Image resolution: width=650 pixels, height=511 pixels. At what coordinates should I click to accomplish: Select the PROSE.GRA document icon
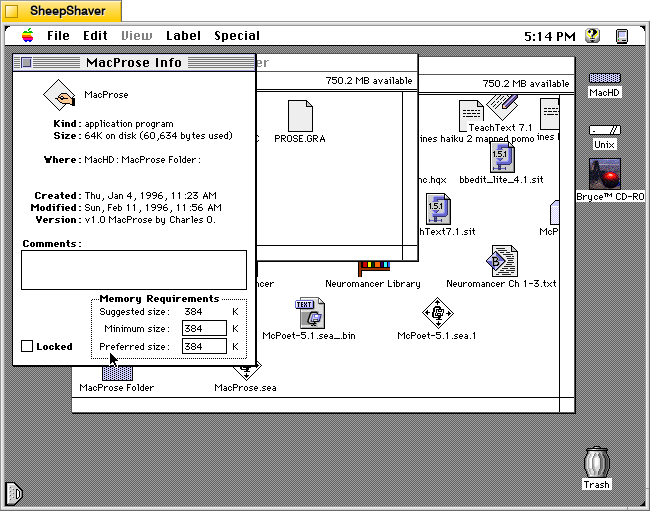click(300, 116)
